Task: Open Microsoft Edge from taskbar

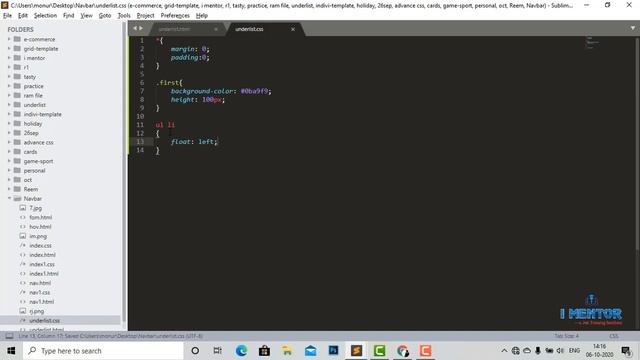Action: 241,351
